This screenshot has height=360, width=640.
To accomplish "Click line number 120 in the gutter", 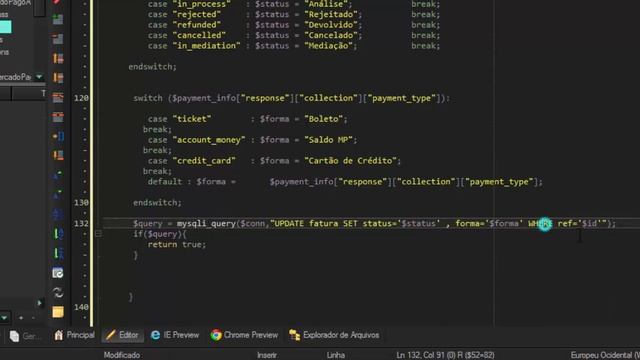I will 81,98.
